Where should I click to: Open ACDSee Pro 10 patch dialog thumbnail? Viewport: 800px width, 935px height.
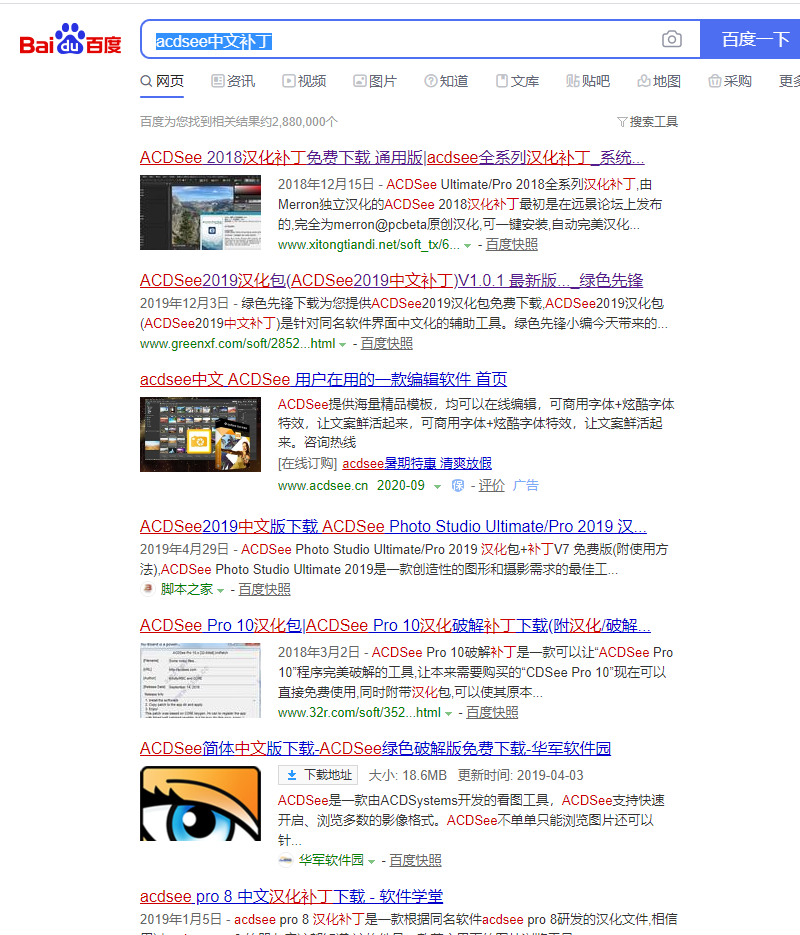click(200, 680)
